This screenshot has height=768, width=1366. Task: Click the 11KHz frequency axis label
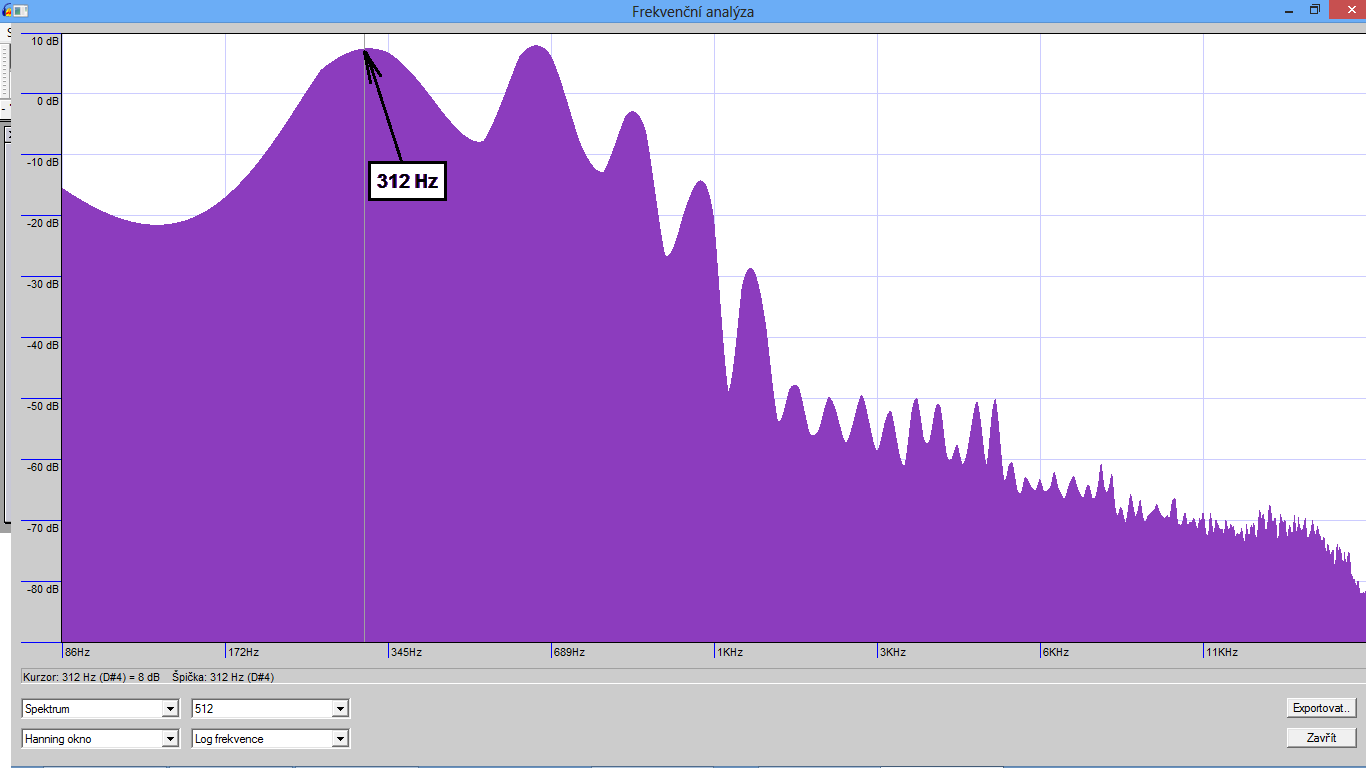point(1221,652)
